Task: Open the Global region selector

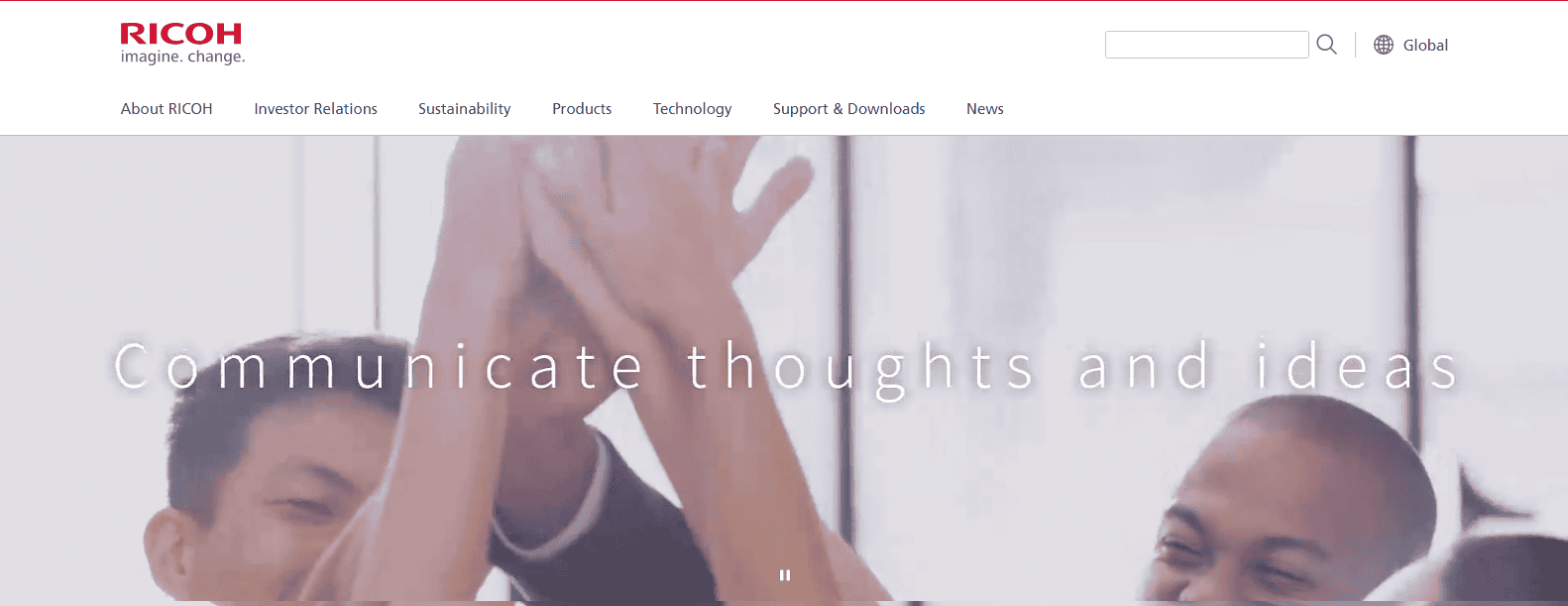Action: tap(1411, 45)
